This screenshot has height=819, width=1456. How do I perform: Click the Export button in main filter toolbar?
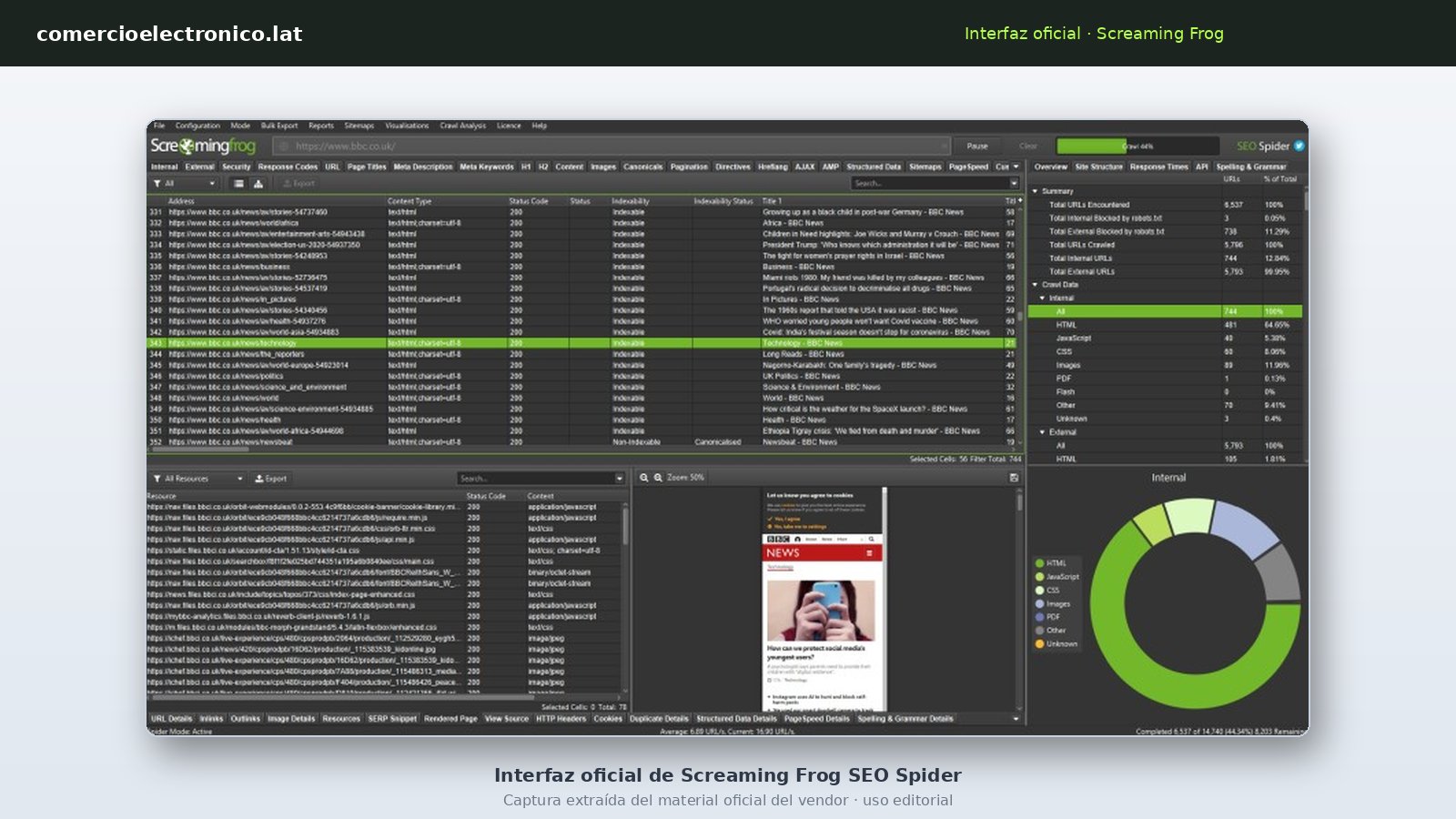(298, 184)
